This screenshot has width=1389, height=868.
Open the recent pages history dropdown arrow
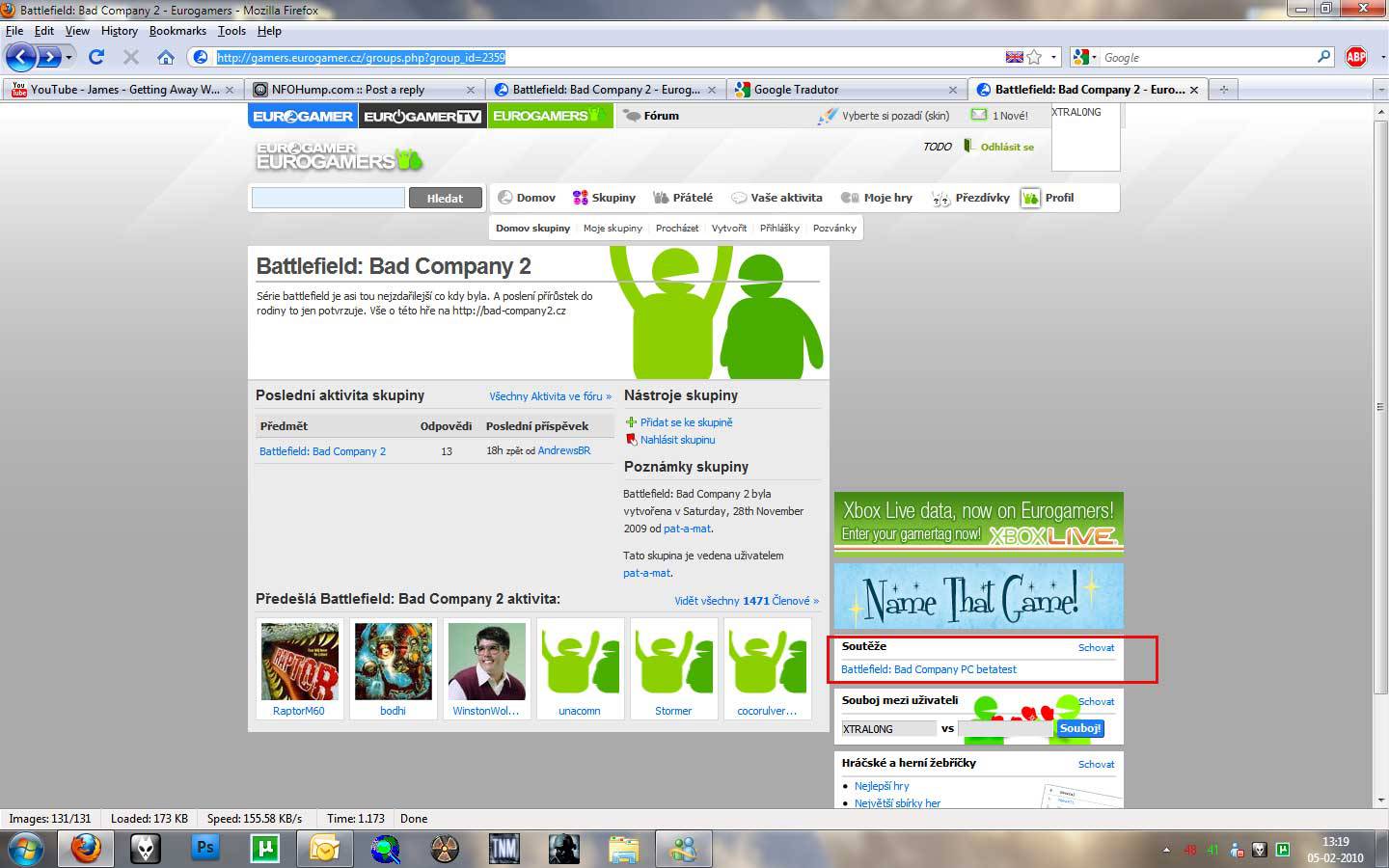point(68,58)
